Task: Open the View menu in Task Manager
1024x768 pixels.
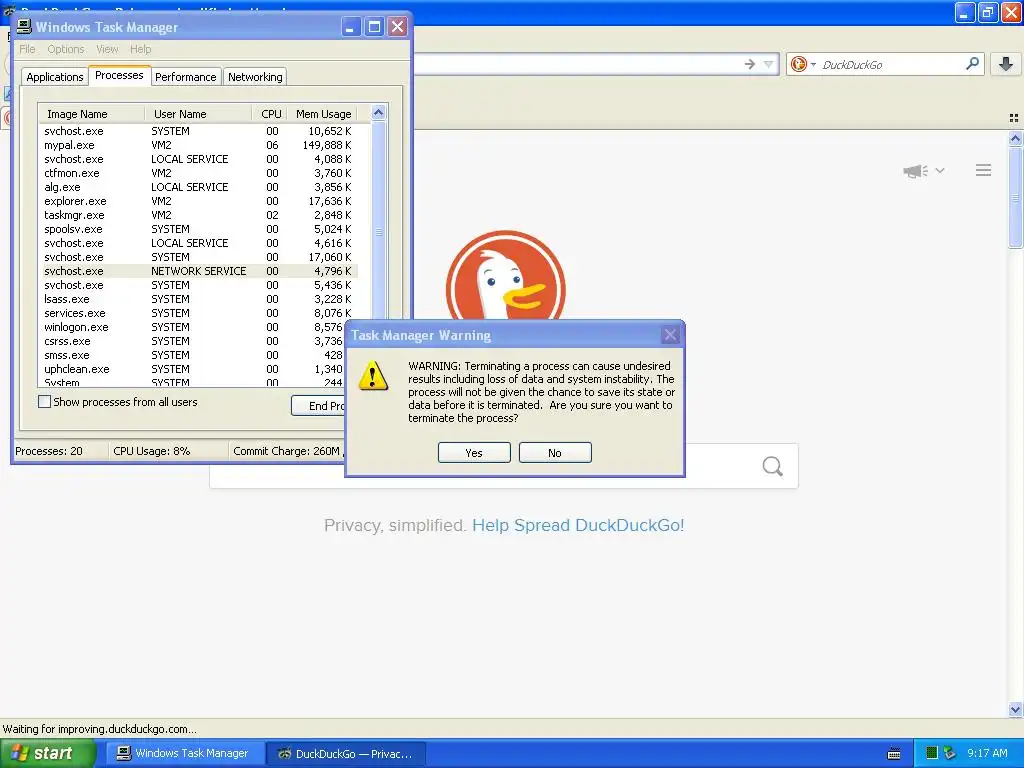Action: point(107,49)
